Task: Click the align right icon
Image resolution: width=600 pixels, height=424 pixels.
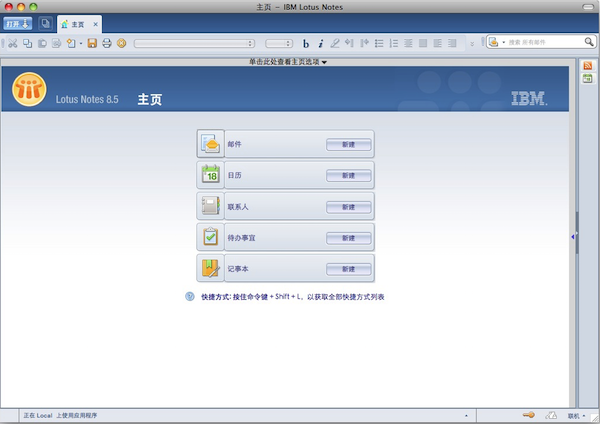Action: pyautogui.click(x=452, y=43)
